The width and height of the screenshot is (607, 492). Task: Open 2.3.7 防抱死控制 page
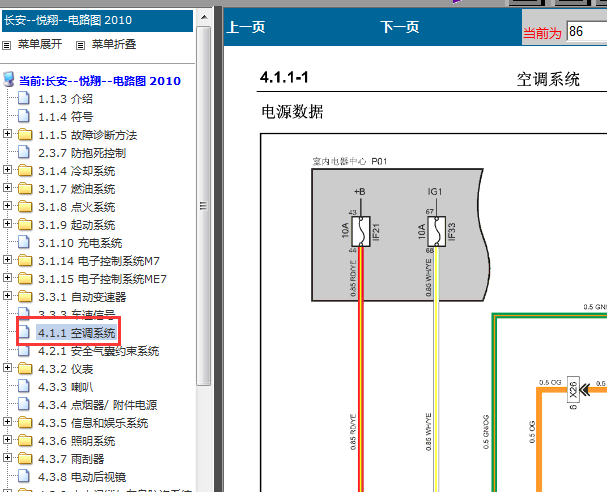click(82, 153)
